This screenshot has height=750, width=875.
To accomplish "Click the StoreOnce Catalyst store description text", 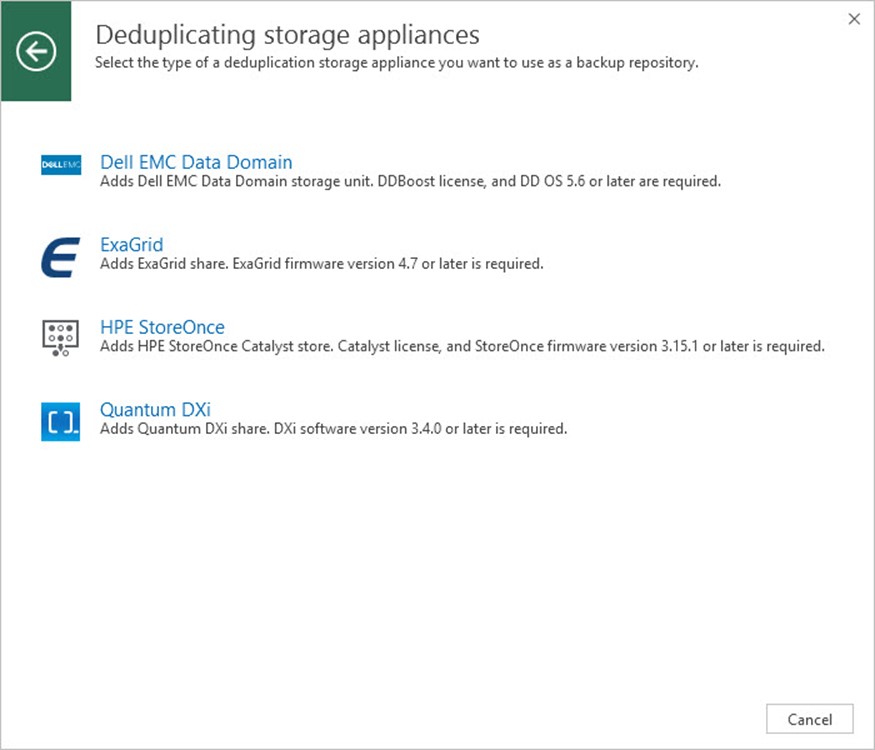I will pos(462,347).
